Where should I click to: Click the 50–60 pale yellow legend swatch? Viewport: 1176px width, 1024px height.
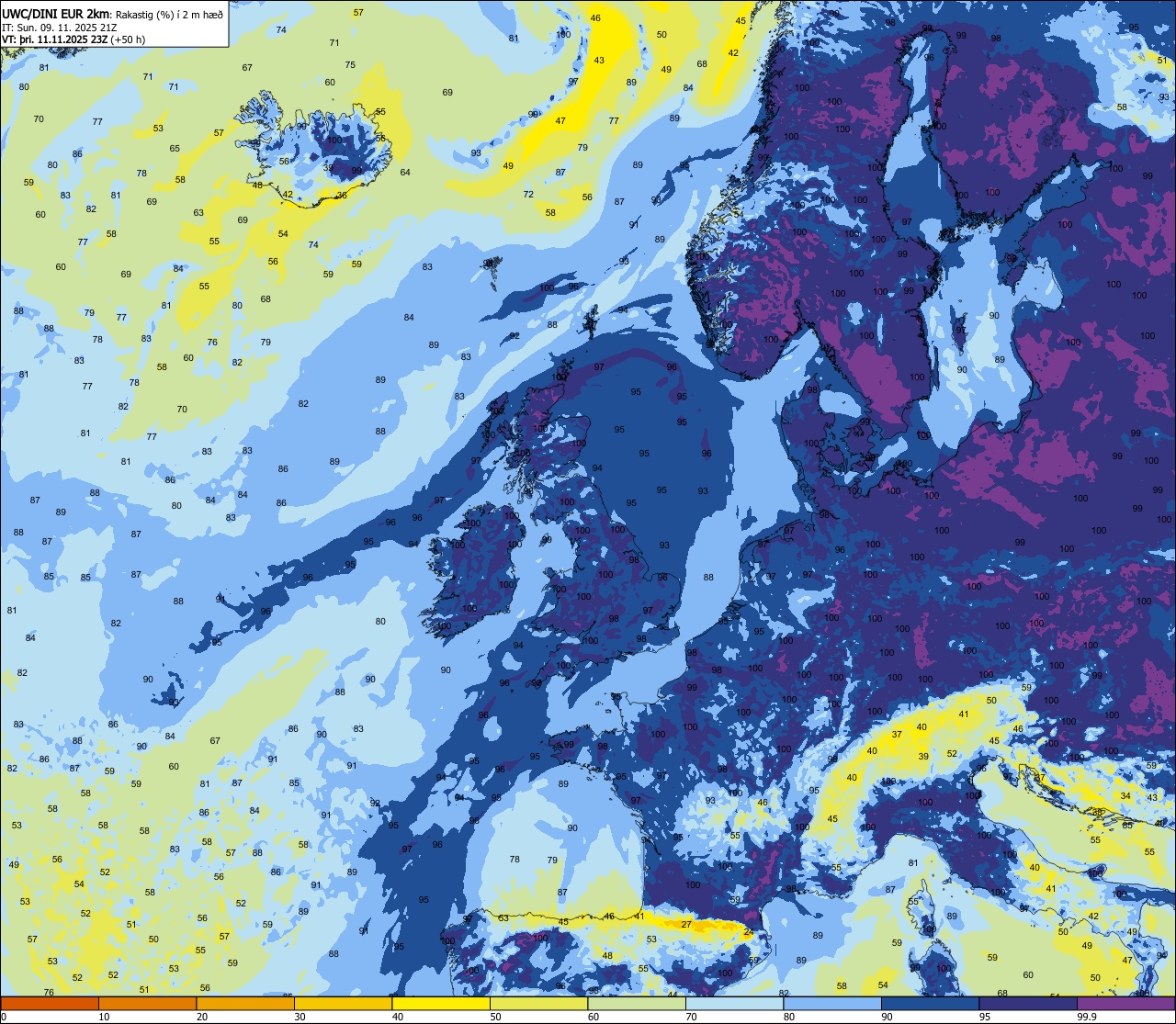click(538, 1004)
